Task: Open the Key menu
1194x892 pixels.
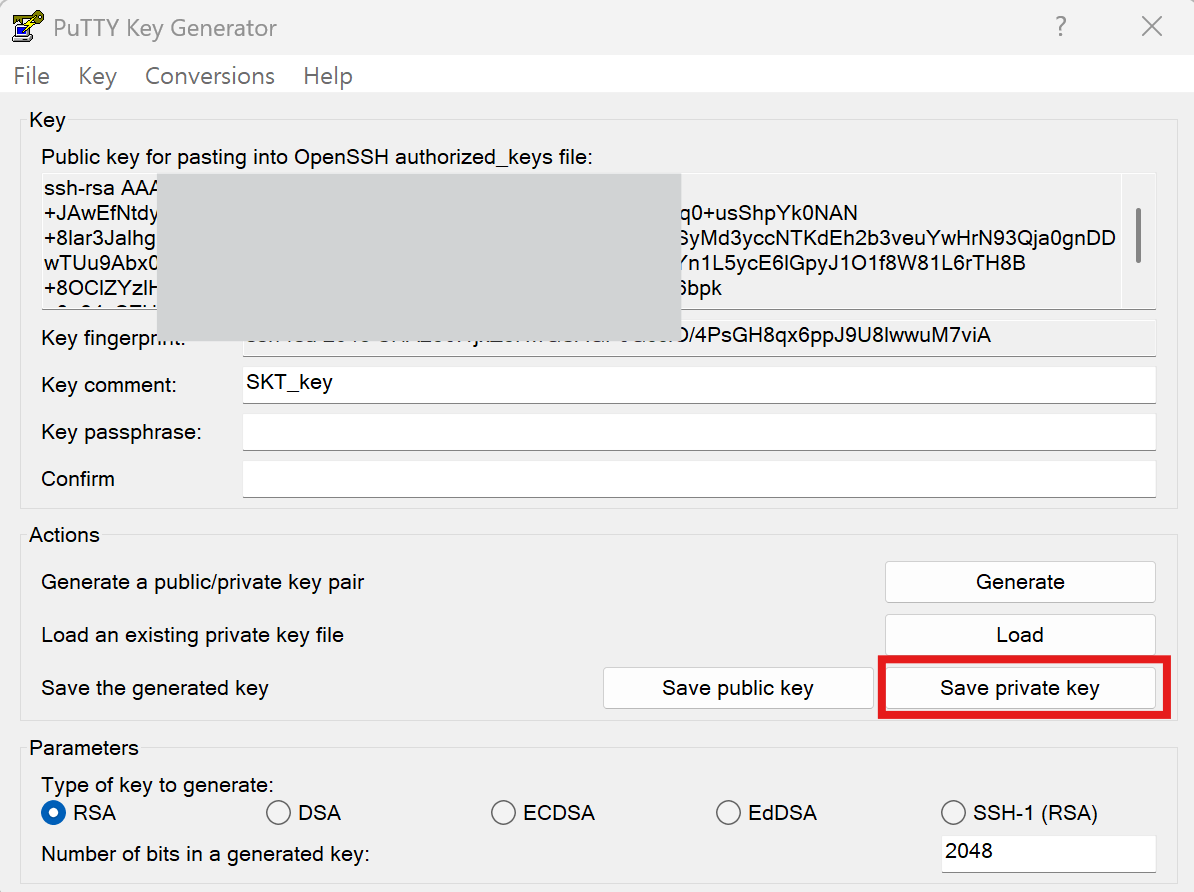Action: [x=97, y=76]
